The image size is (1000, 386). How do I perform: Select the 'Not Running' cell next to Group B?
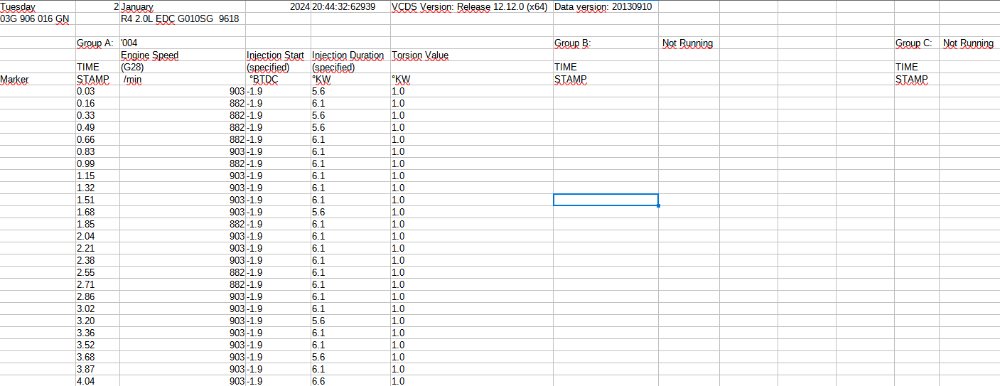[x=688, y=43]
